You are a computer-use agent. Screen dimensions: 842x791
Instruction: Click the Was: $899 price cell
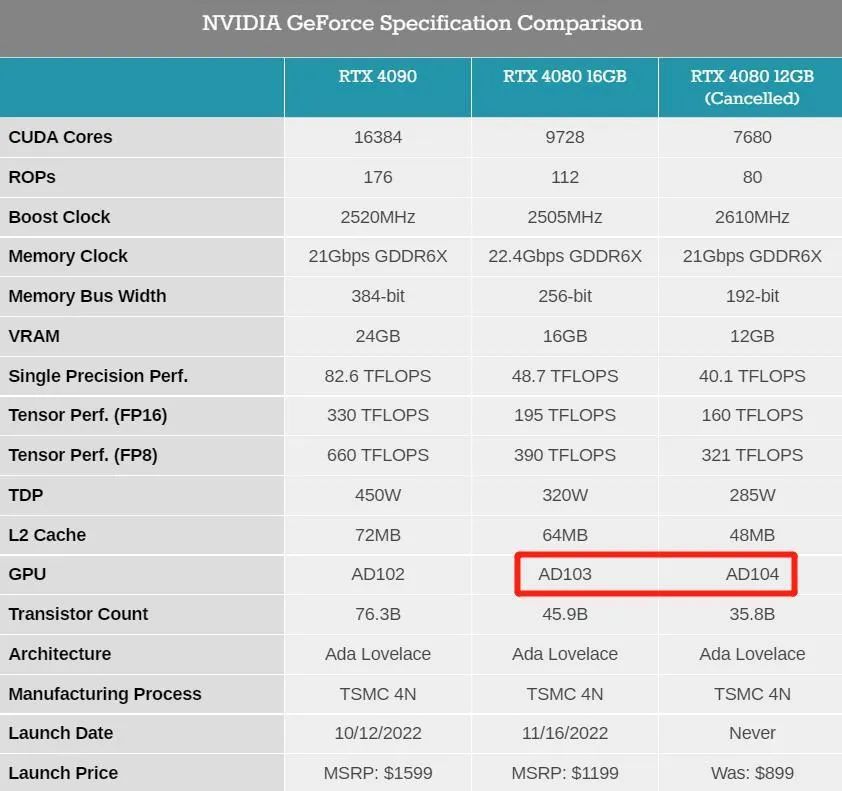point(752,773)
